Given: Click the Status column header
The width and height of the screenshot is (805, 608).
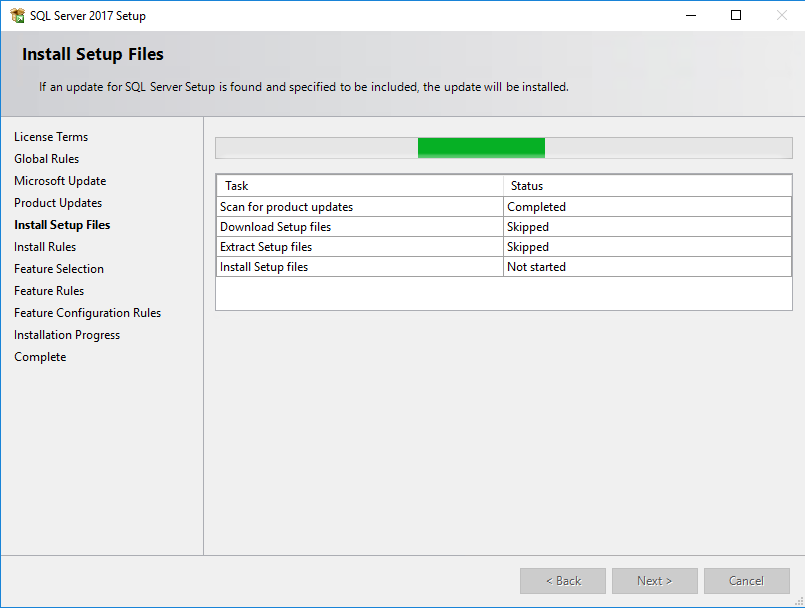Looking at the screenshot, I should click(x=647, y=186).
